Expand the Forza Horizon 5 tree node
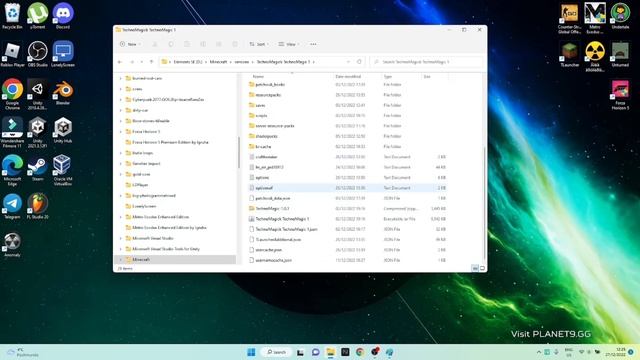 pyautogui.click(x=120, y=132)
